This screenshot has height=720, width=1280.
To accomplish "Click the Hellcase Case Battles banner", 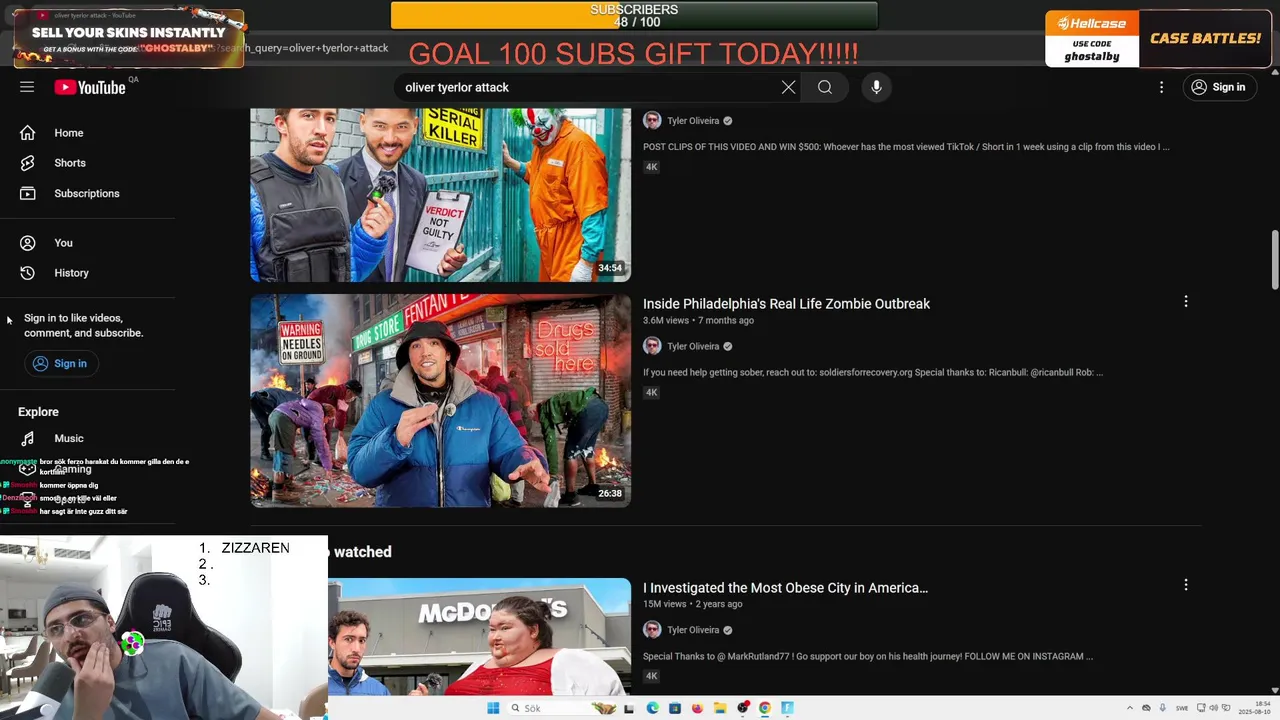I will [x=1158, y=39].
